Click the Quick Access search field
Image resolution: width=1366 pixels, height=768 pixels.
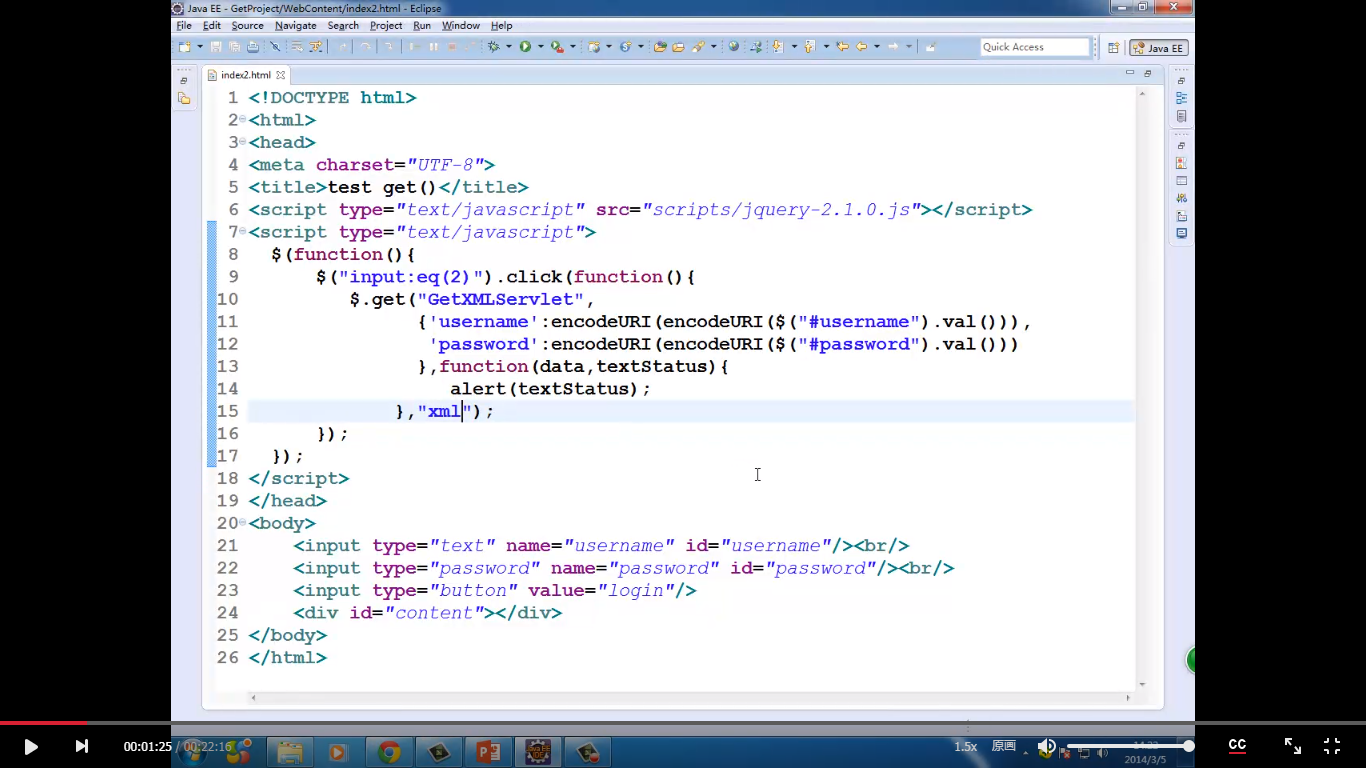1035,47
